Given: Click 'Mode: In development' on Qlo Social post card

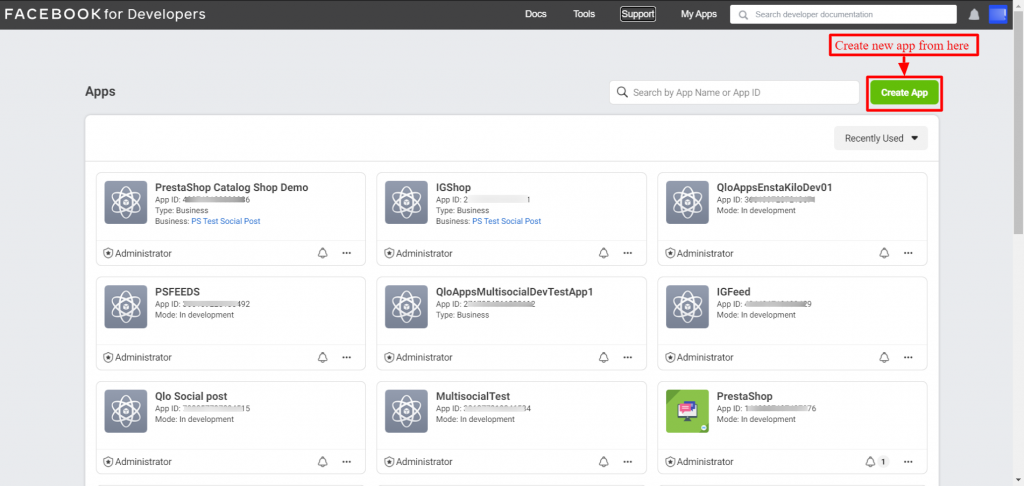Looking at the screenshot, I should click(194, 419).
